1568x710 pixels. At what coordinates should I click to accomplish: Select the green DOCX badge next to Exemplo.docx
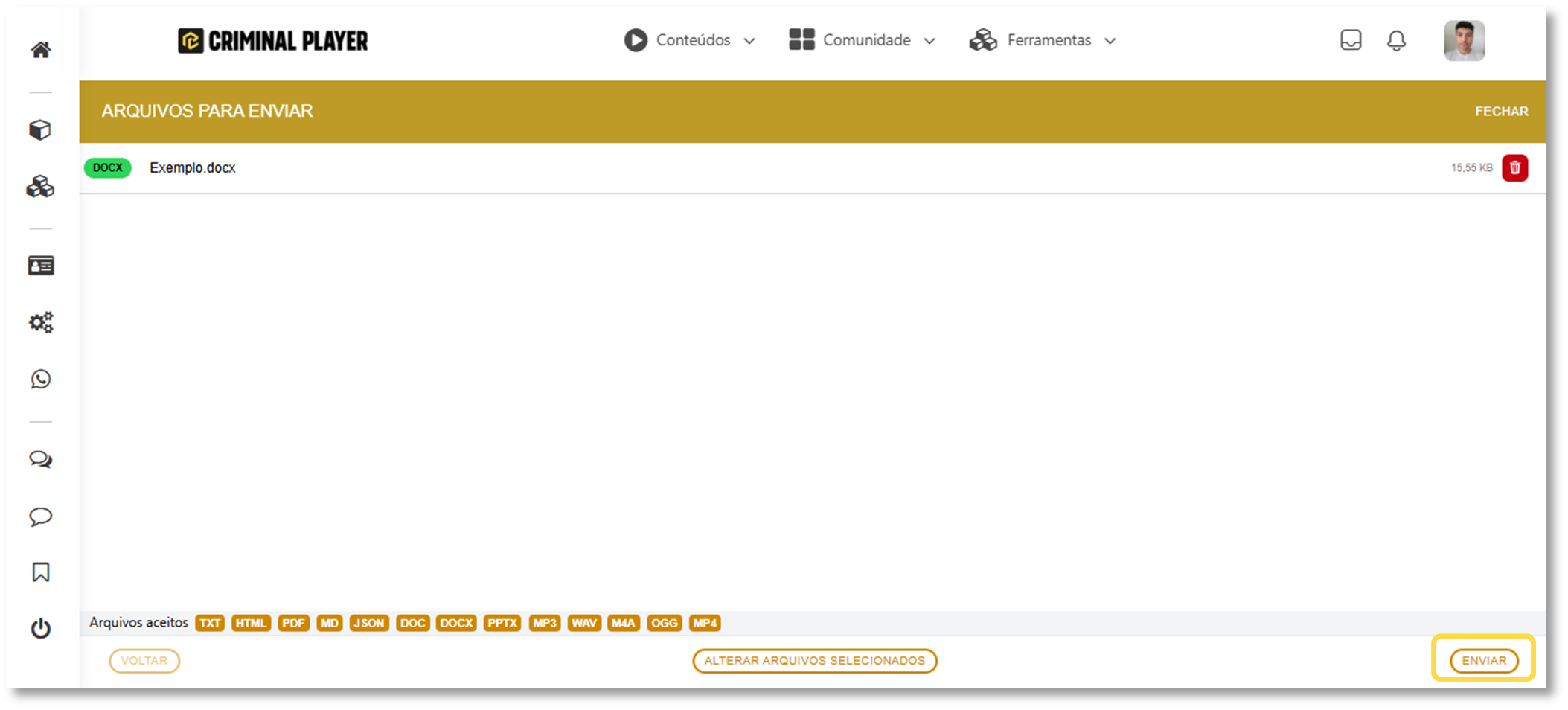tap(106, 167)
